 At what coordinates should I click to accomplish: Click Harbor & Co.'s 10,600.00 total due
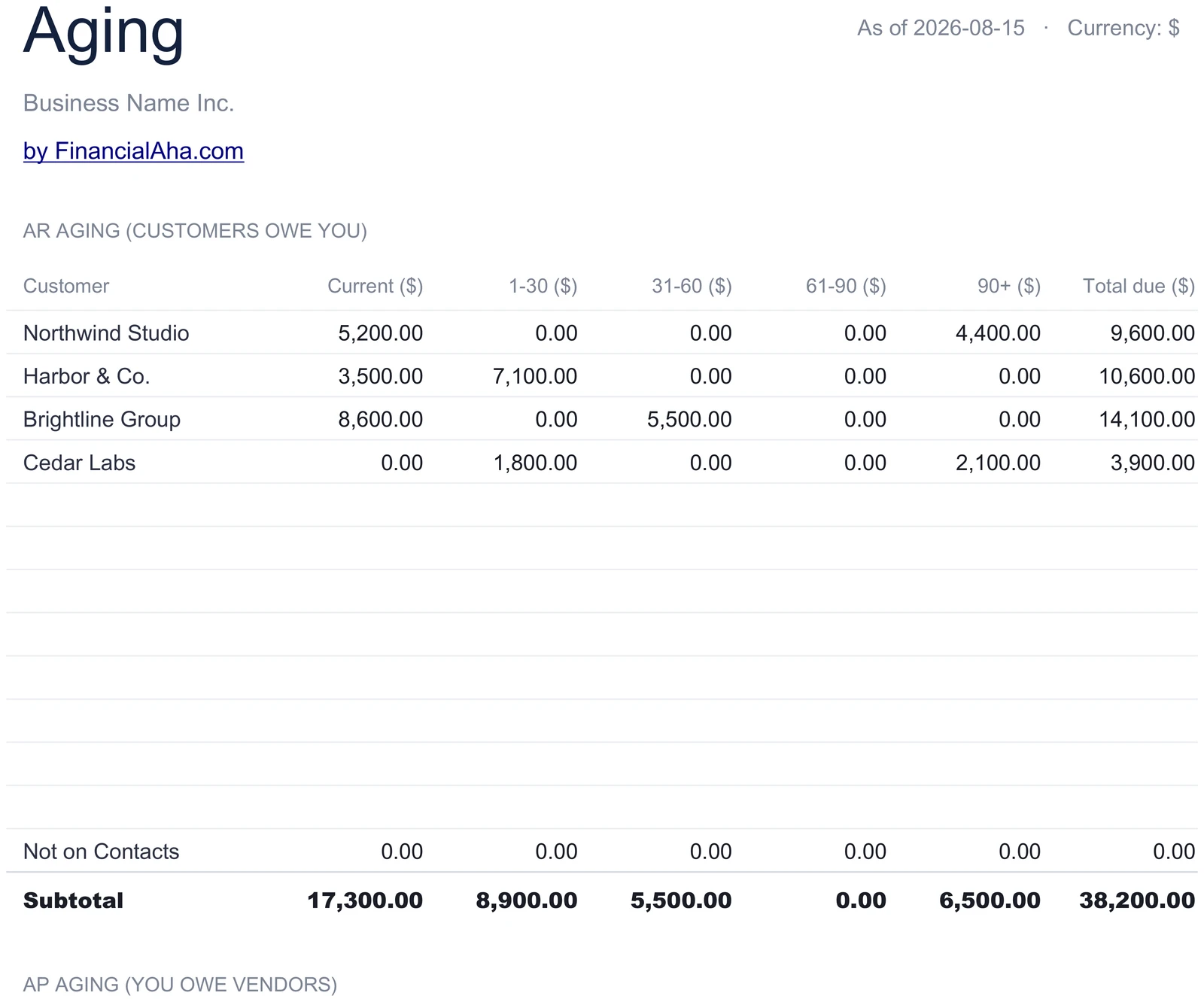pyautogui.click(x=1147, y=376)
